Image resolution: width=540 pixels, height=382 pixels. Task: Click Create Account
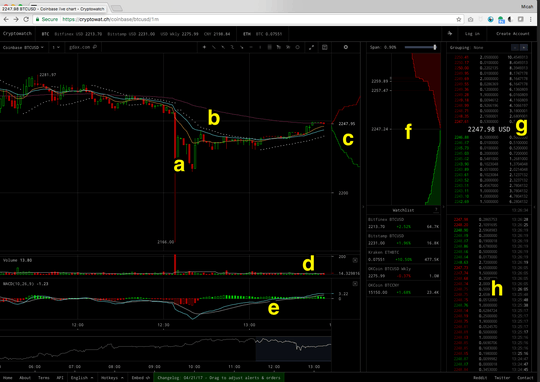[512, 33]
